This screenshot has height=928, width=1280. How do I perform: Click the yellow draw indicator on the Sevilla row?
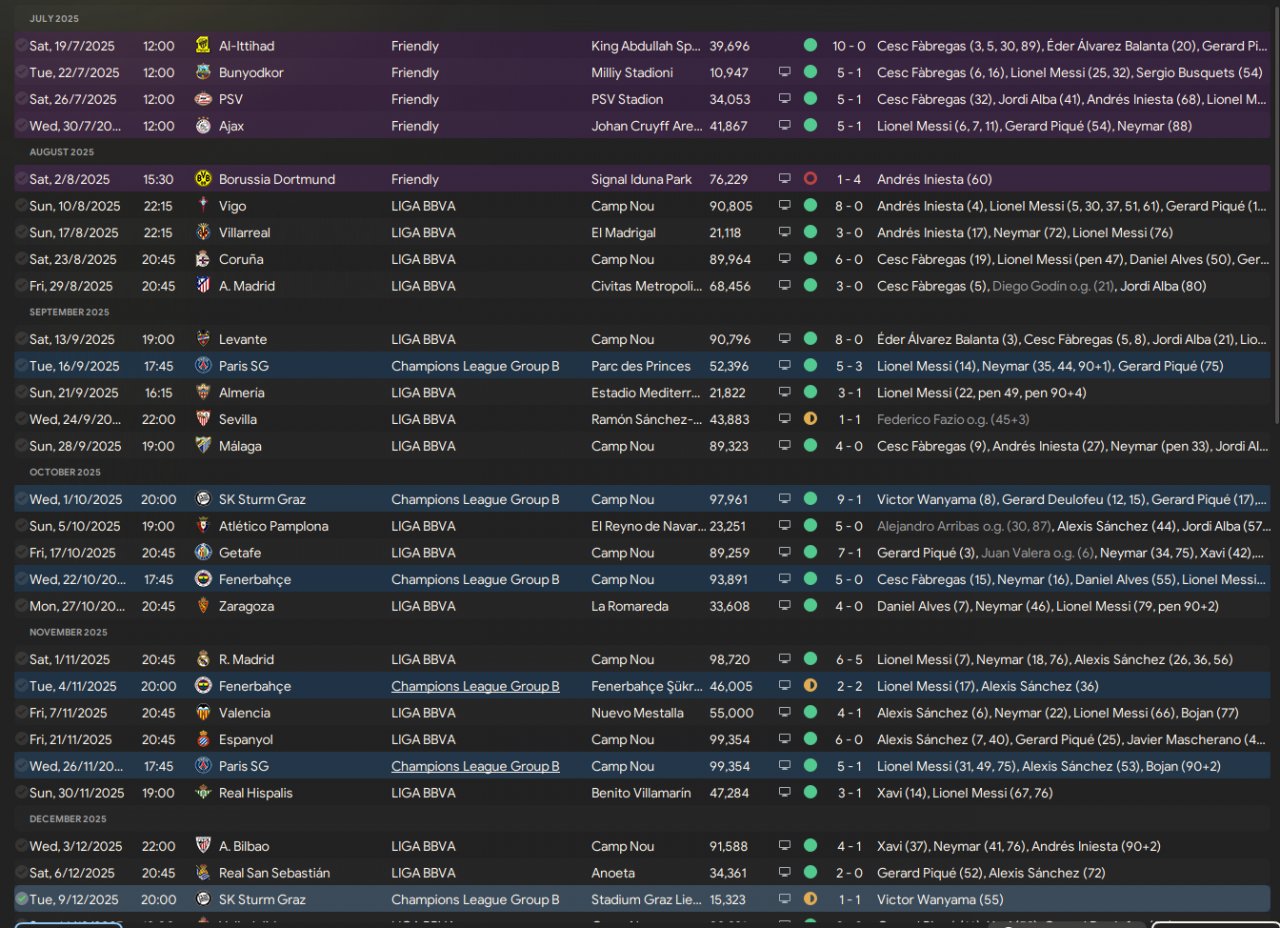click(810, 419)
